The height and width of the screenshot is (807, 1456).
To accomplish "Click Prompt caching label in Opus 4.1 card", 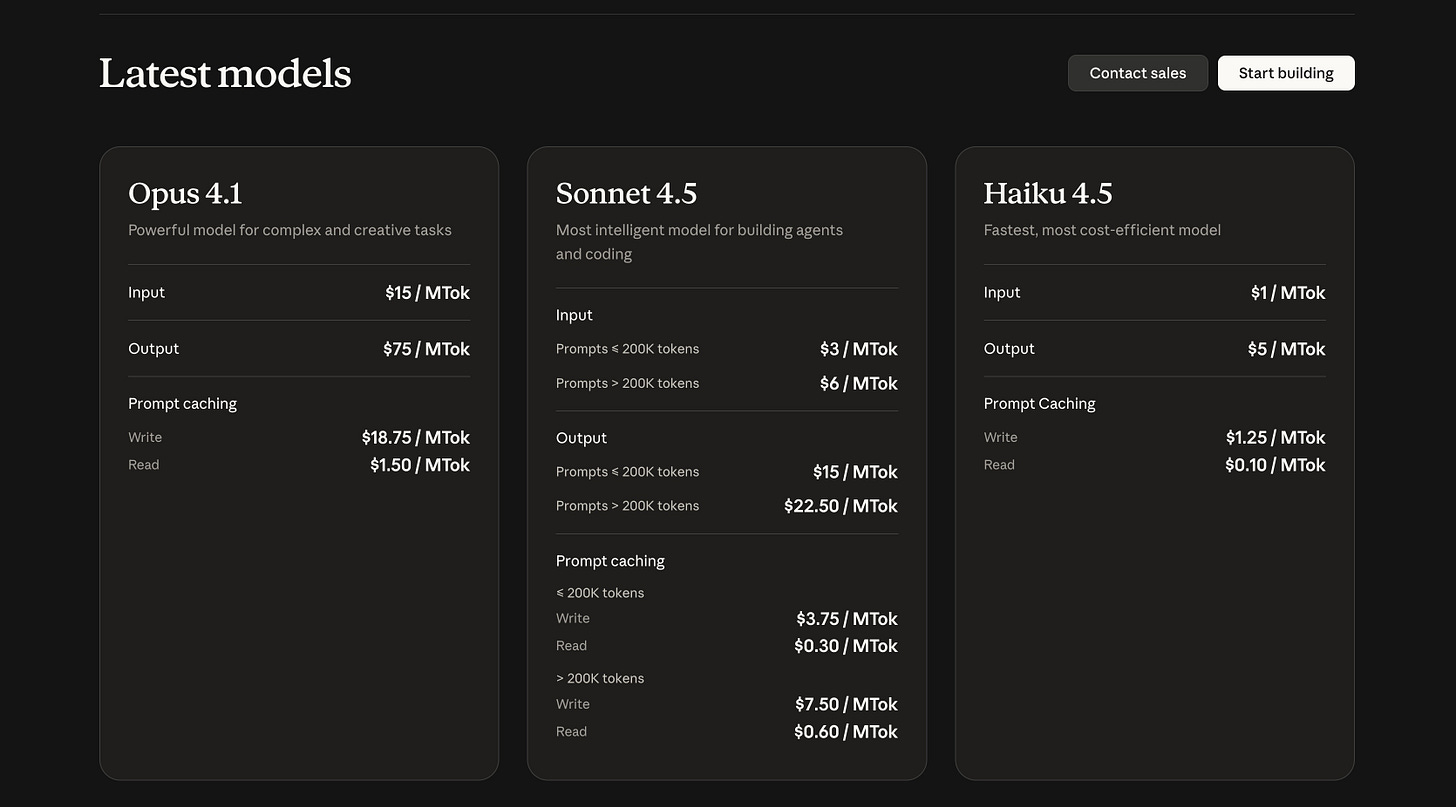I will click(182, 404).
